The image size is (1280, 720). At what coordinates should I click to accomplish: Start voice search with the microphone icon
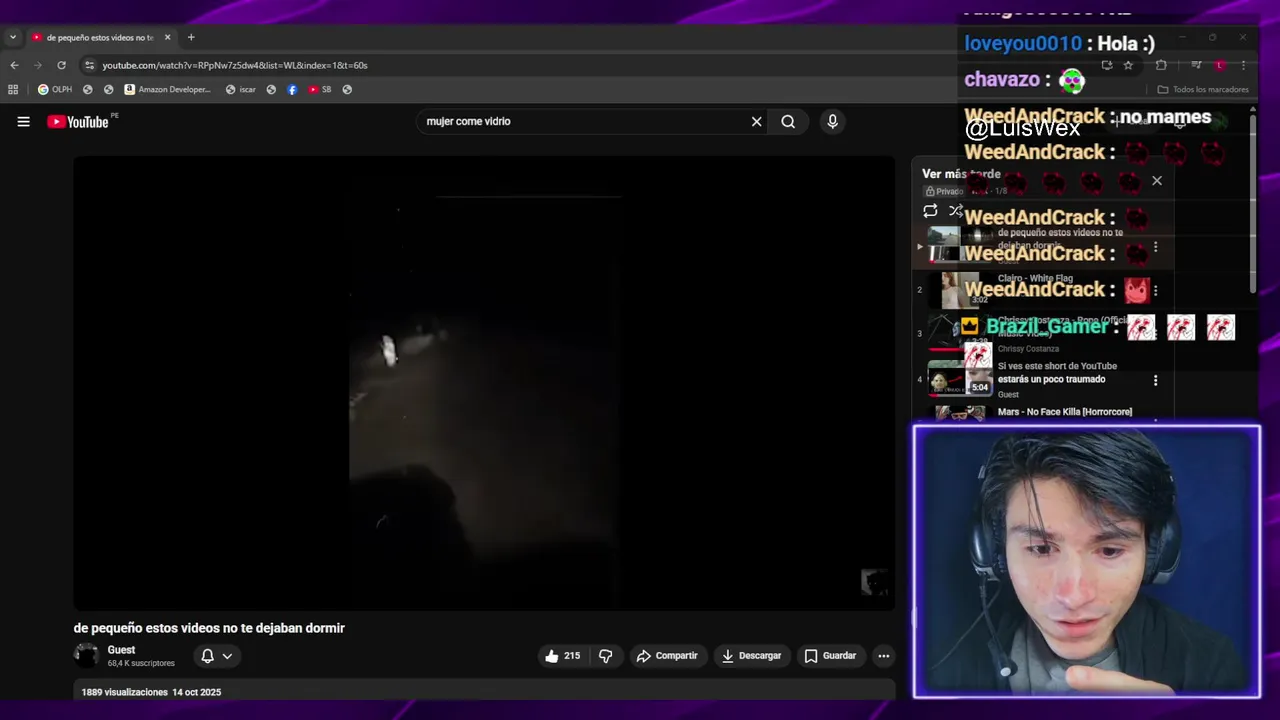coord(832,122)
